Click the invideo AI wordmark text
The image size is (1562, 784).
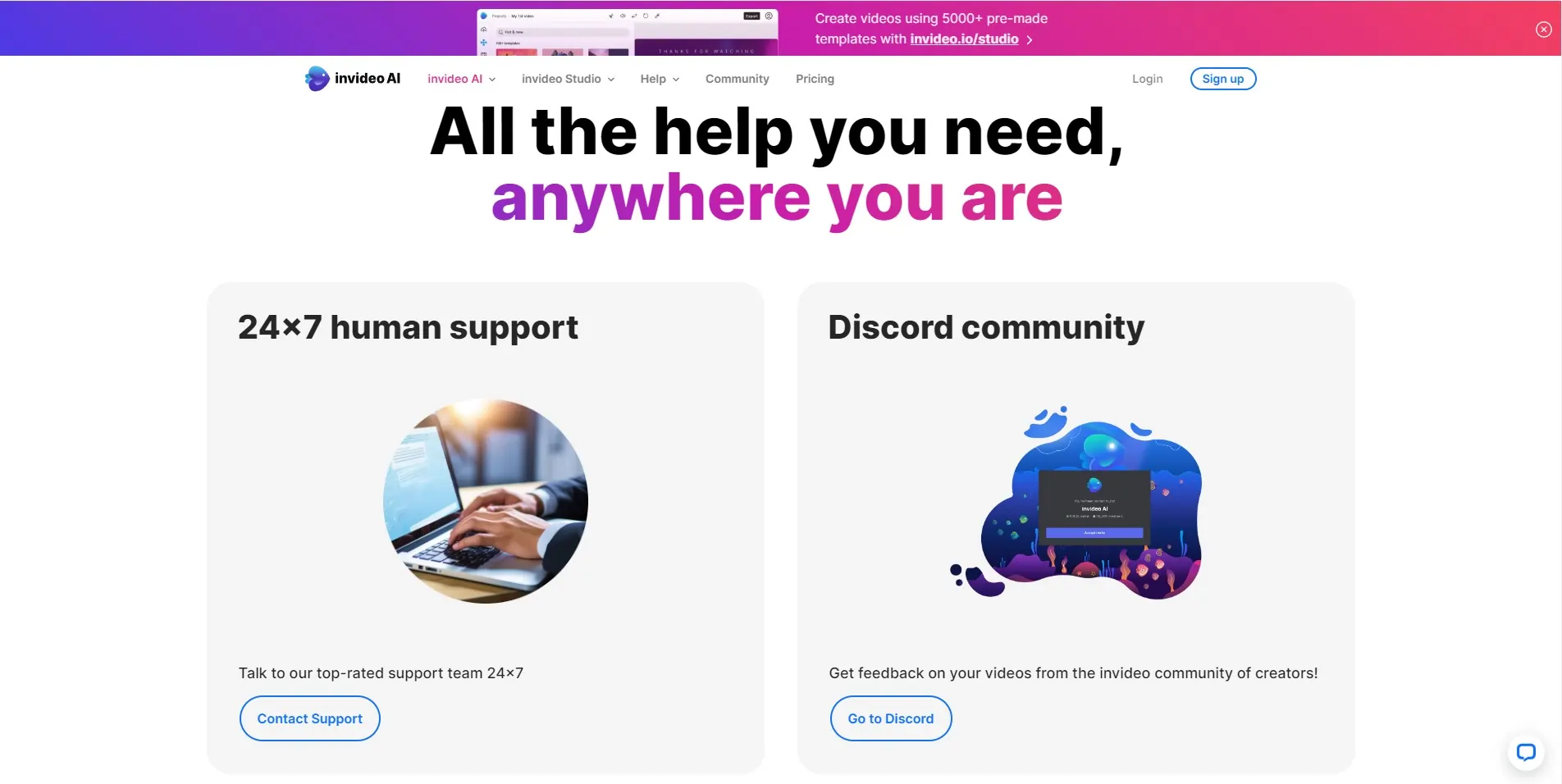[368, 79]
